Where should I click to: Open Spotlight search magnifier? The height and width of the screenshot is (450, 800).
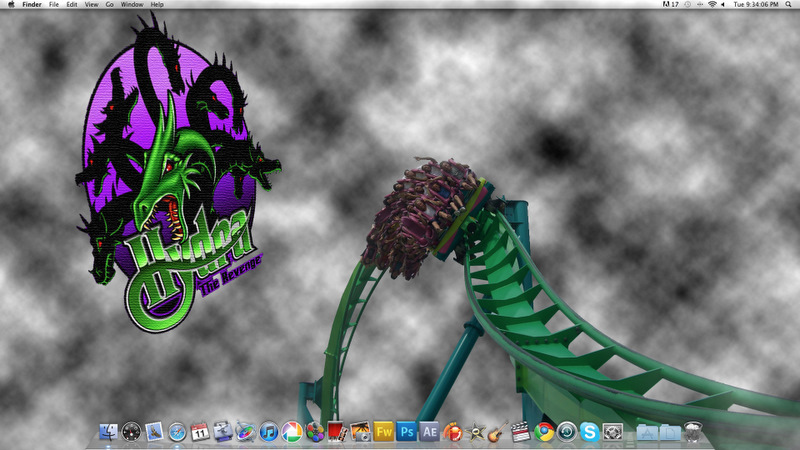(789, 5)
